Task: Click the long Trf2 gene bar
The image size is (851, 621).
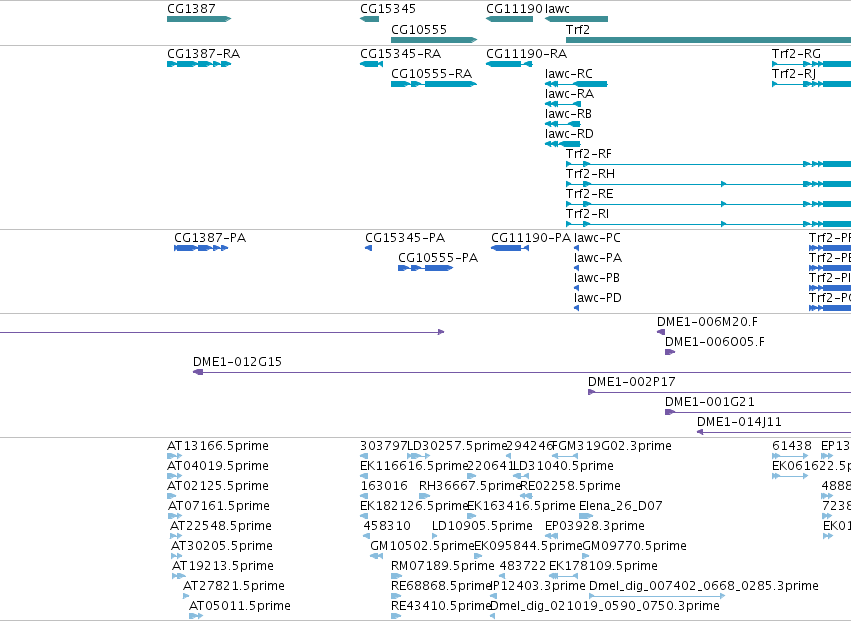Action: point(708,40)
